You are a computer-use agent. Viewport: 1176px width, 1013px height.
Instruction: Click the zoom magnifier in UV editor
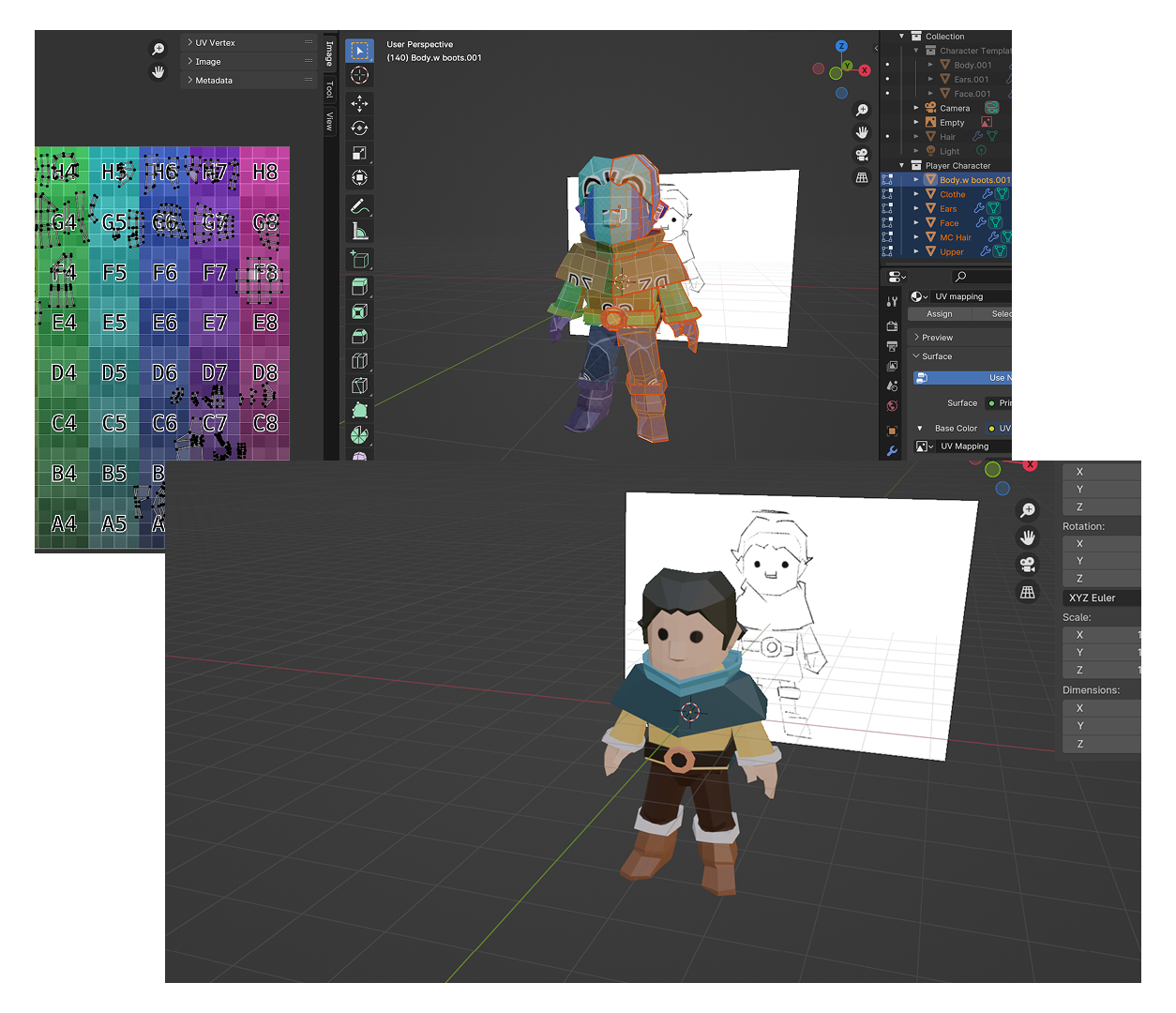pos(158,48)
